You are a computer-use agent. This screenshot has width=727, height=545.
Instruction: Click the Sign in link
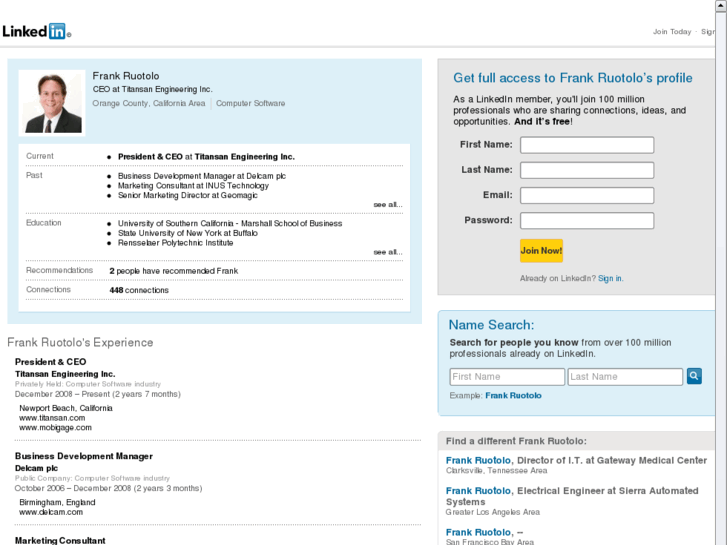(x=610, y=278)
